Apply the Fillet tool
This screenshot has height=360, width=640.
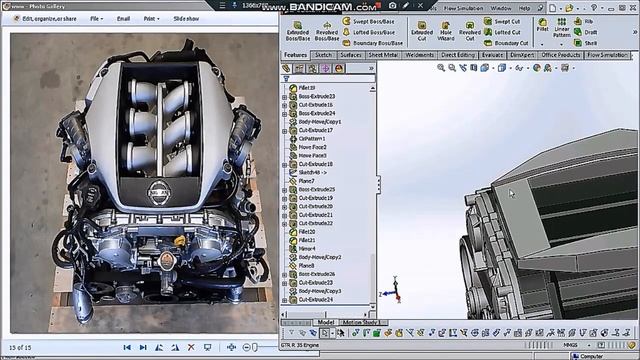542,25
